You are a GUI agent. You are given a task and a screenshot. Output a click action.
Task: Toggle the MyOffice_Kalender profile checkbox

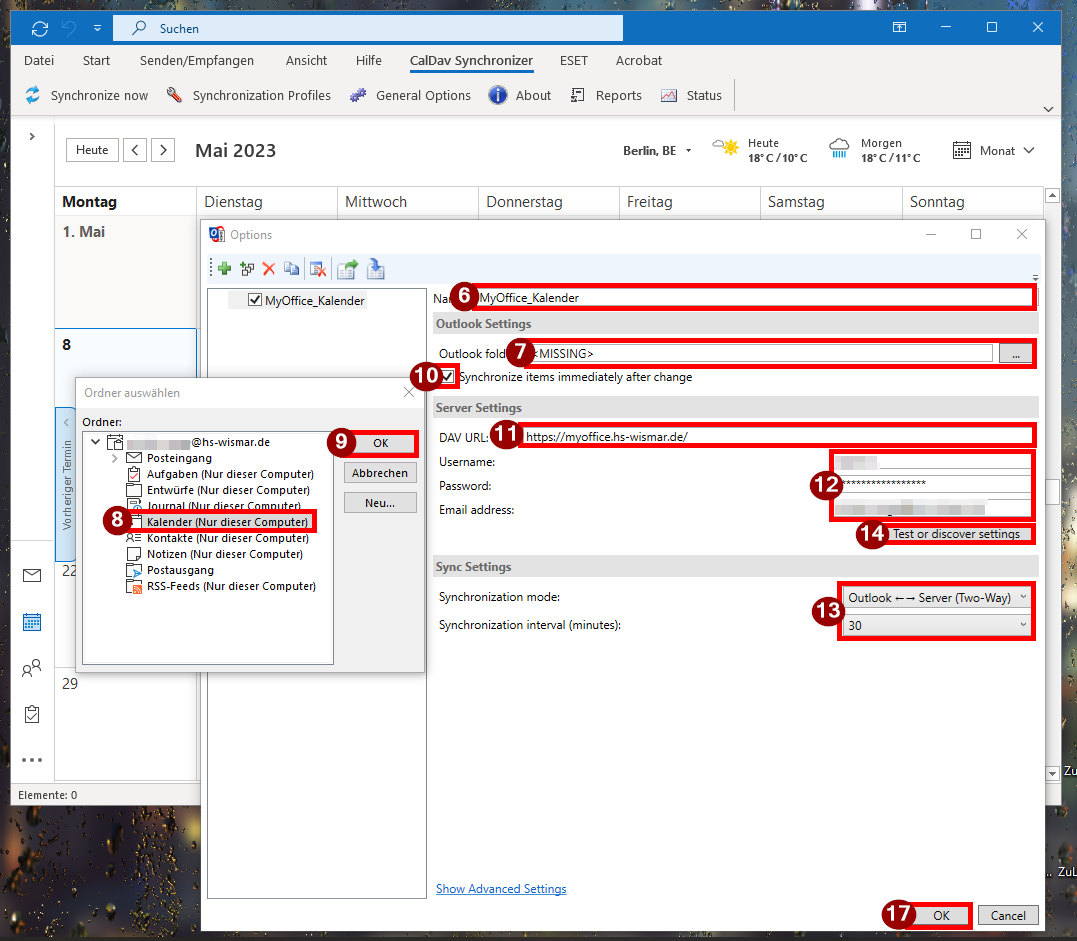click(x=255, y=300)
